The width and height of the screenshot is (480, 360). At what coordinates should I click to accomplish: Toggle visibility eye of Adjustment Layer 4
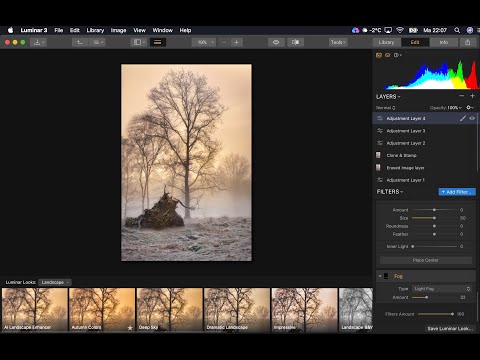click(x=472, y=118)
